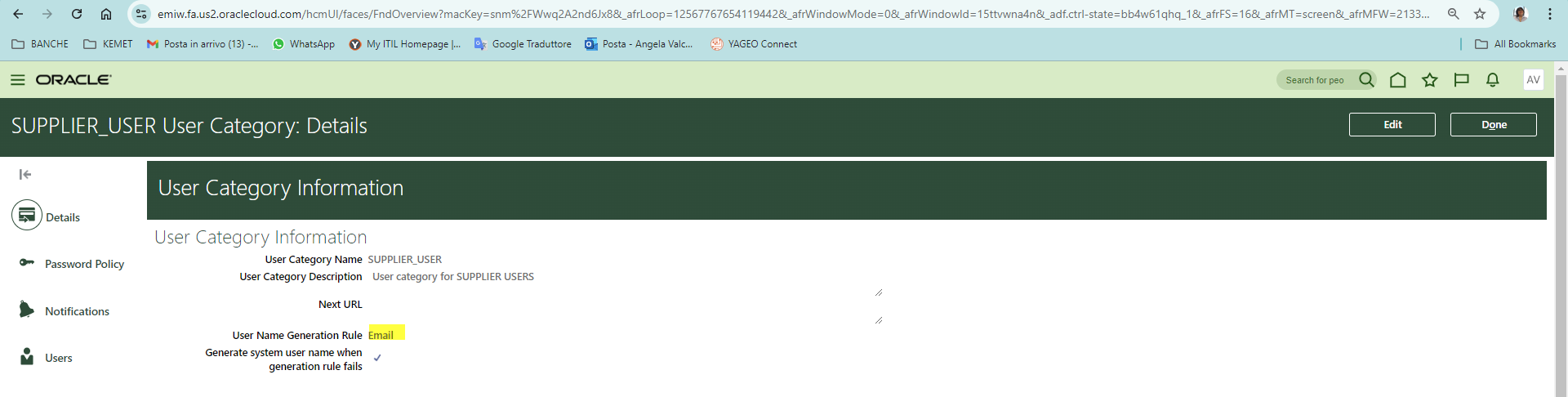
Task: Click the Edit button
Action: click(x=1392, y=124)
